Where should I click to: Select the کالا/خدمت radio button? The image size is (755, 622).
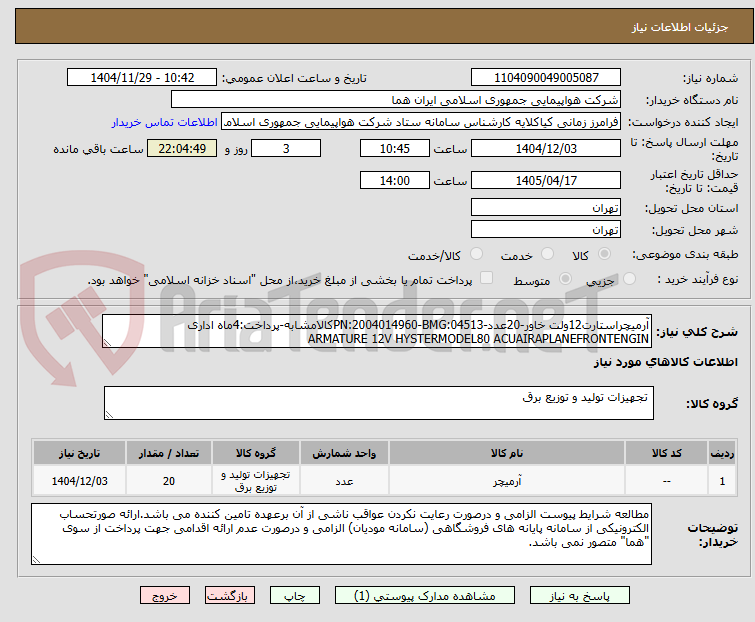[x=476, y=254]
